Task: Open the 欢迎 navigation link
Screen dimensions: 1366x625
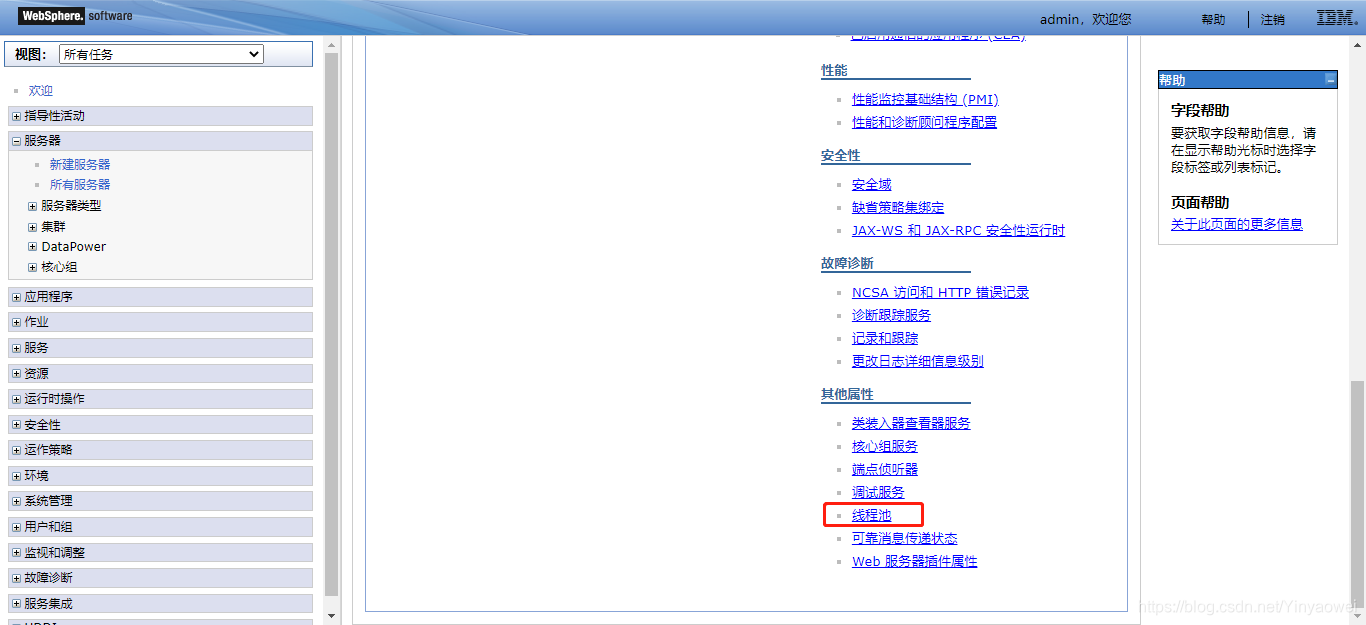Action: pyautogui.click(x=41, y=91)
